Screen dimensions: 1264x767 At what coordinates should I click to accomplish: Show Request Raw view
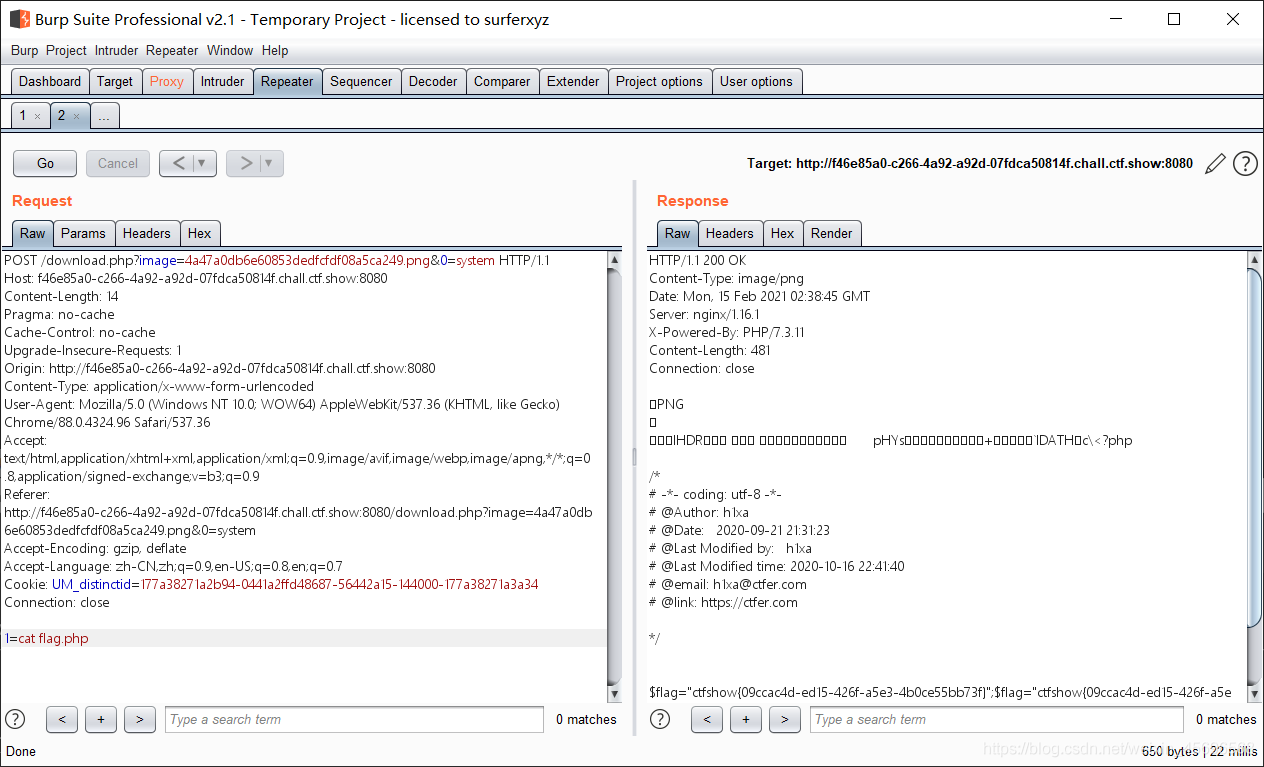(x=33, y=233)
